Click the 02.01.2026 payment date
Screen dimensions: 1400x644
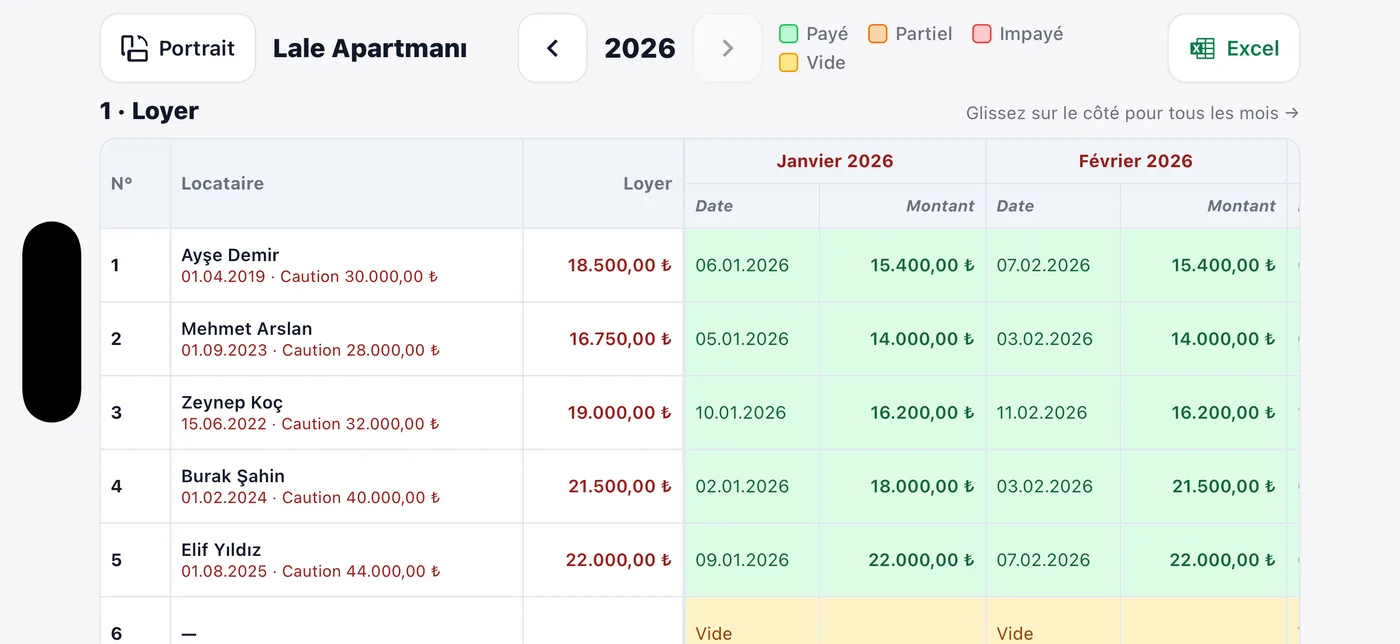pyautogui.click(x=742, y=486)
